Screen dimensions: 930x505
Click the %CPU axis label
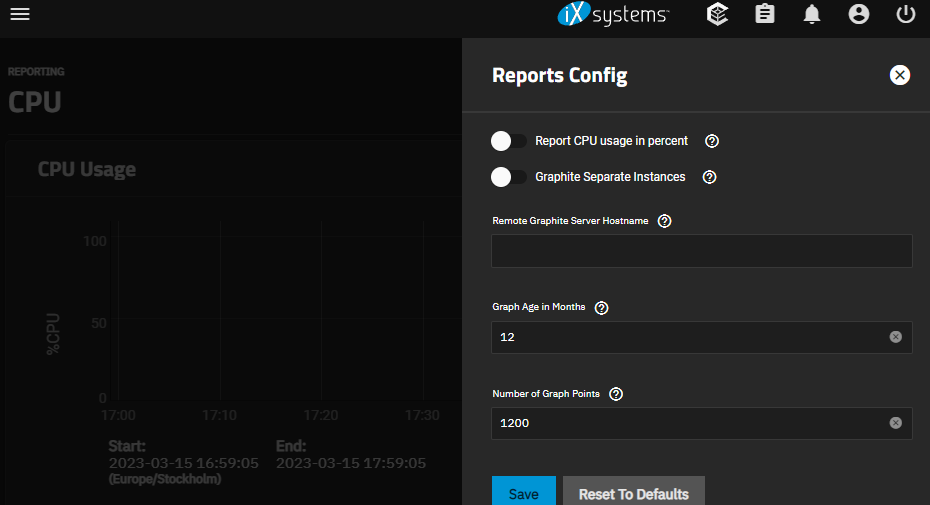tap(53, 334)
